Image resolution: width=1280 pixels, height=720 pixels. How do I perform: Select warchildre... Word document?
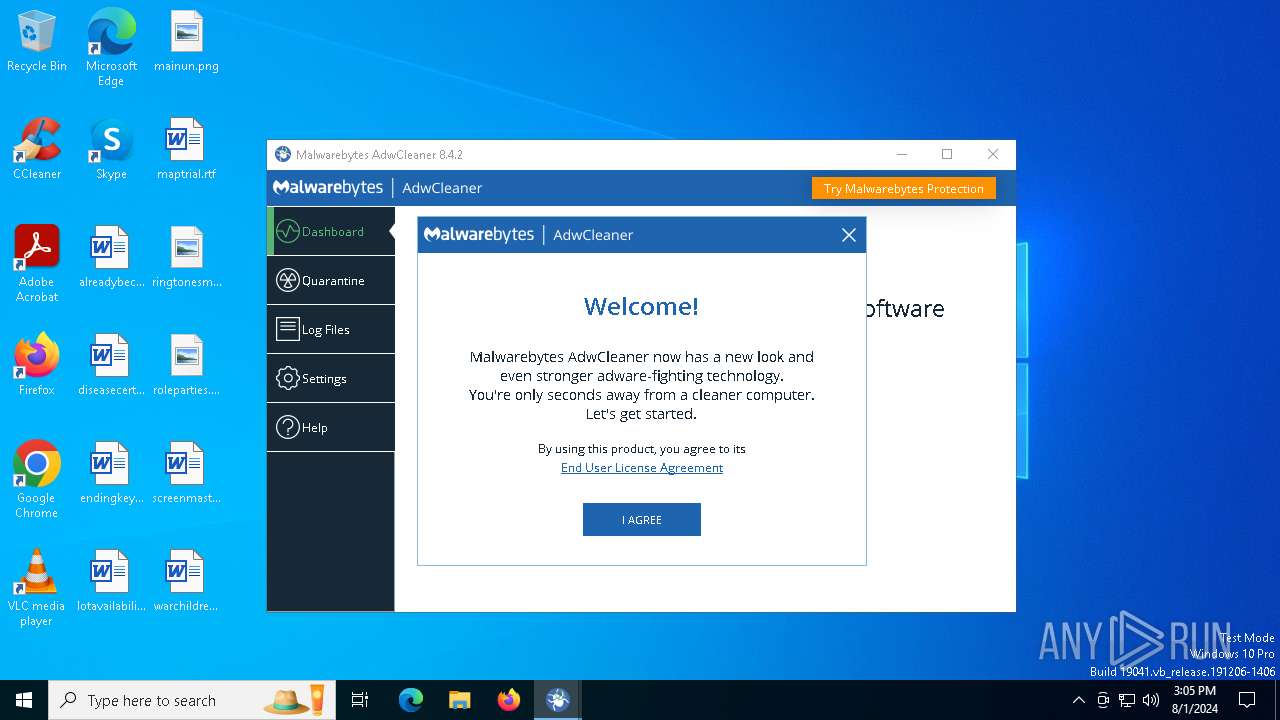pos(186,582)
